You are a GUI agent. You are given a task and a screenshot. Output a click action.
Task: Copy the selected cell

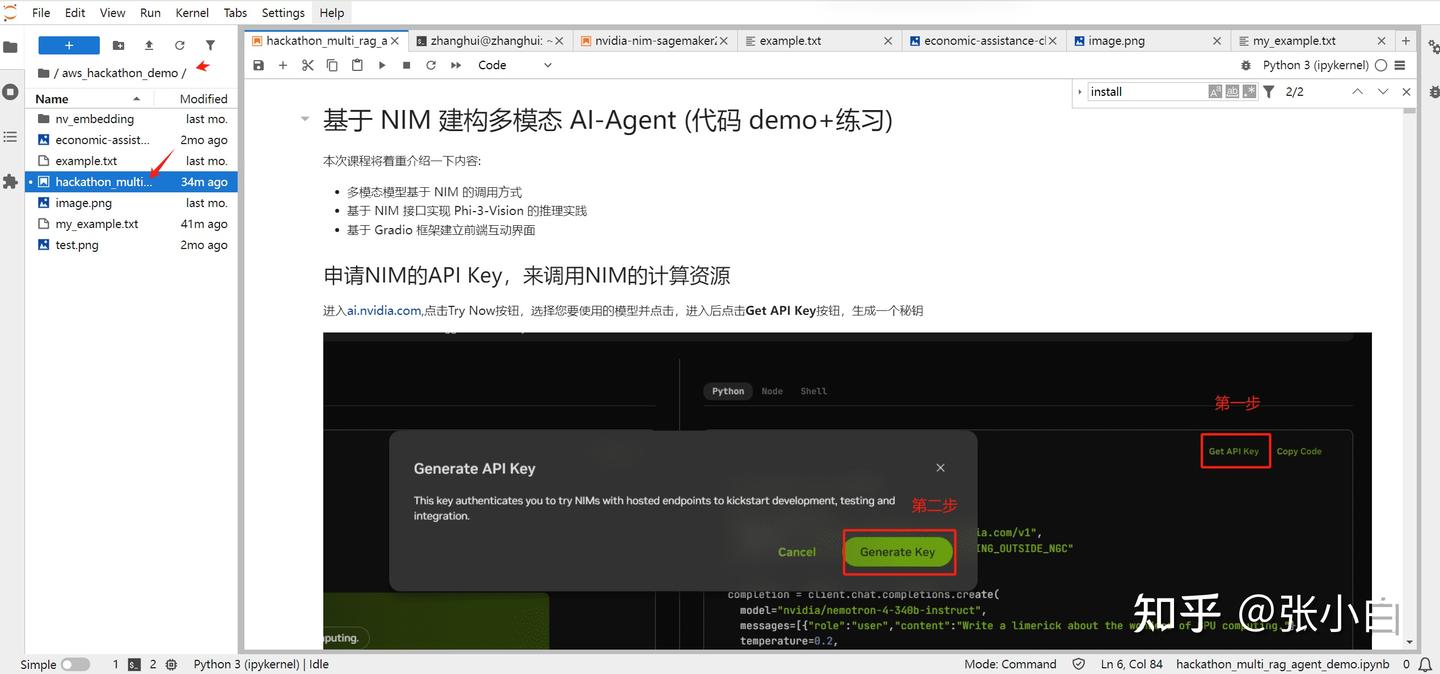[x=332, y=65]
